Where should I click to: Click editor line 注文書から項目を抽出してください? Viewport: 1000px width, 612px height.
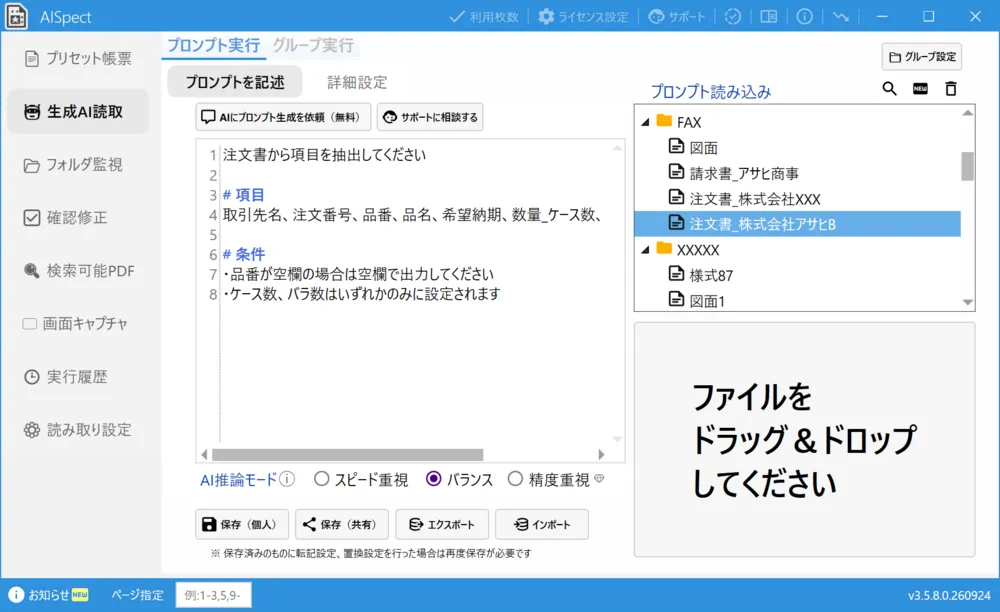pyautogui.click(x=325, y=155)
